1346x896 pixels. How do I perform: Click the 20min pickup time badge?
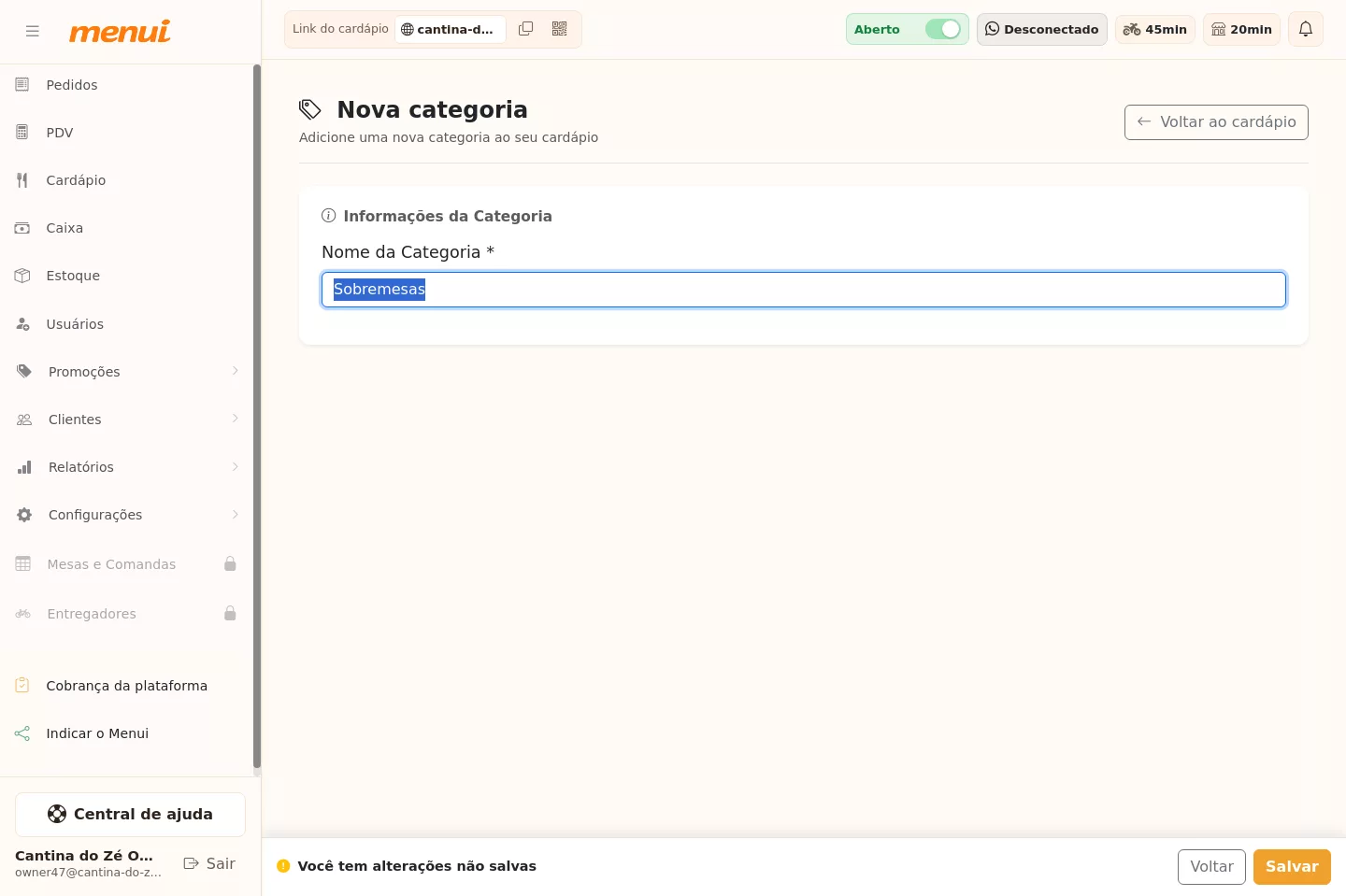pos(1241,29)
